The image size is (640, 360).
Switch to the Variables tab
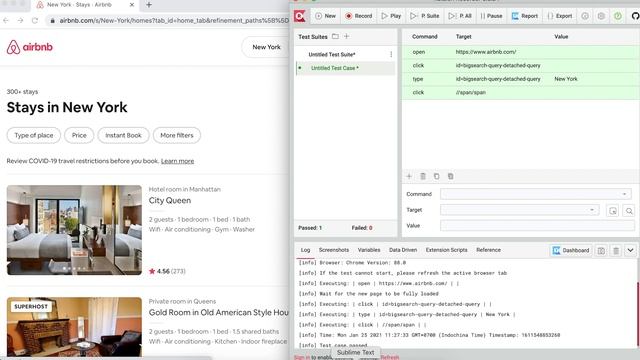pyautogui.click(x=369, y=250)
